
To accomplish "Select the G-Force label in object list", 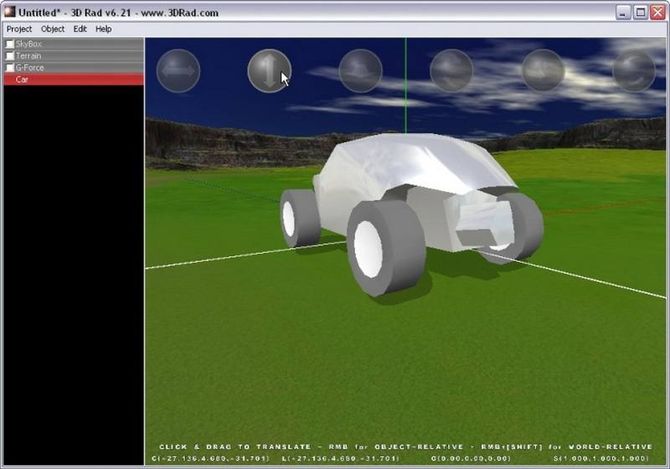I will click(x=29, y=67).
